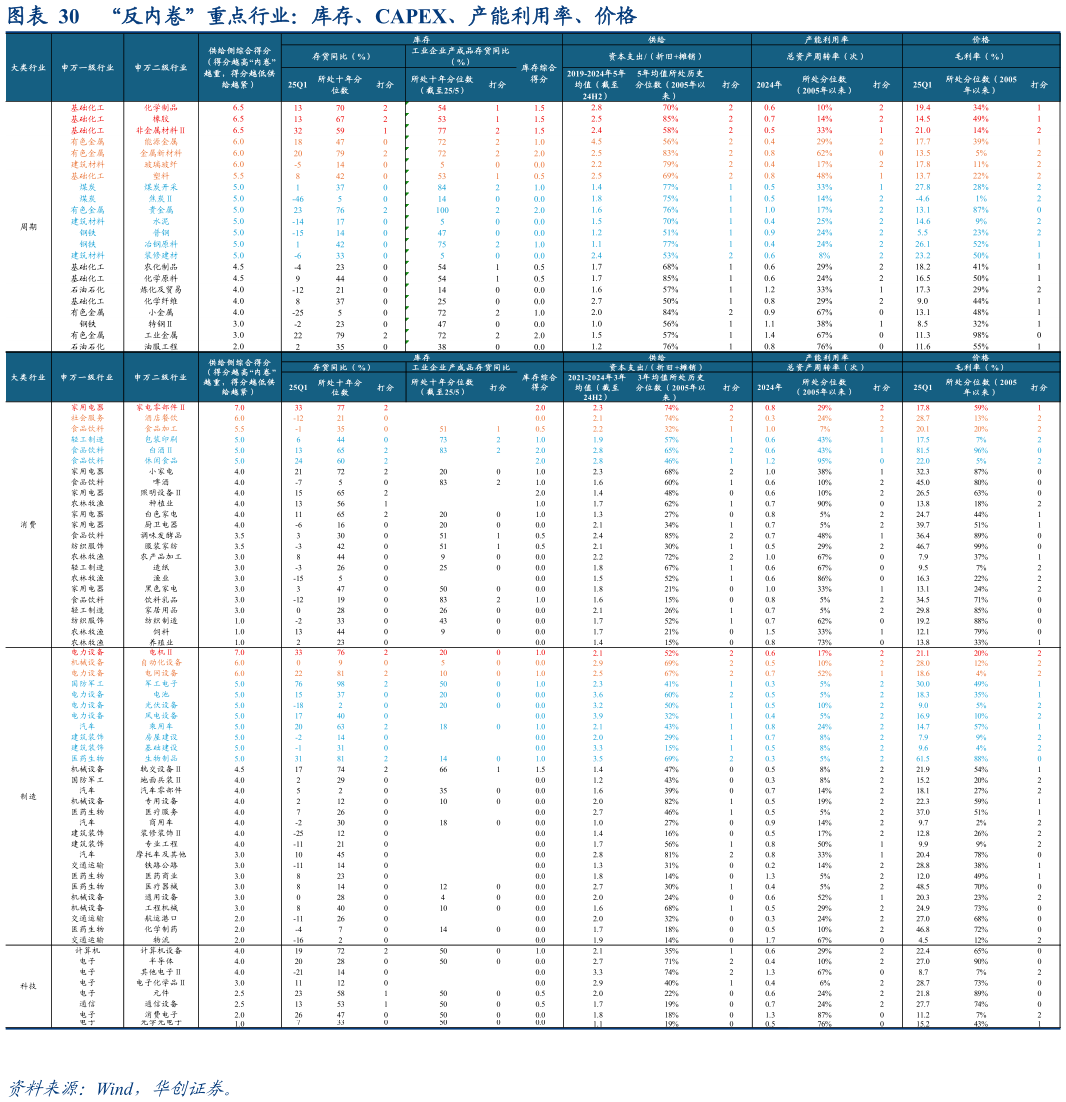Select the top 申万一级行业 column header
The image size is (1066, 1102).
point(87,68)
